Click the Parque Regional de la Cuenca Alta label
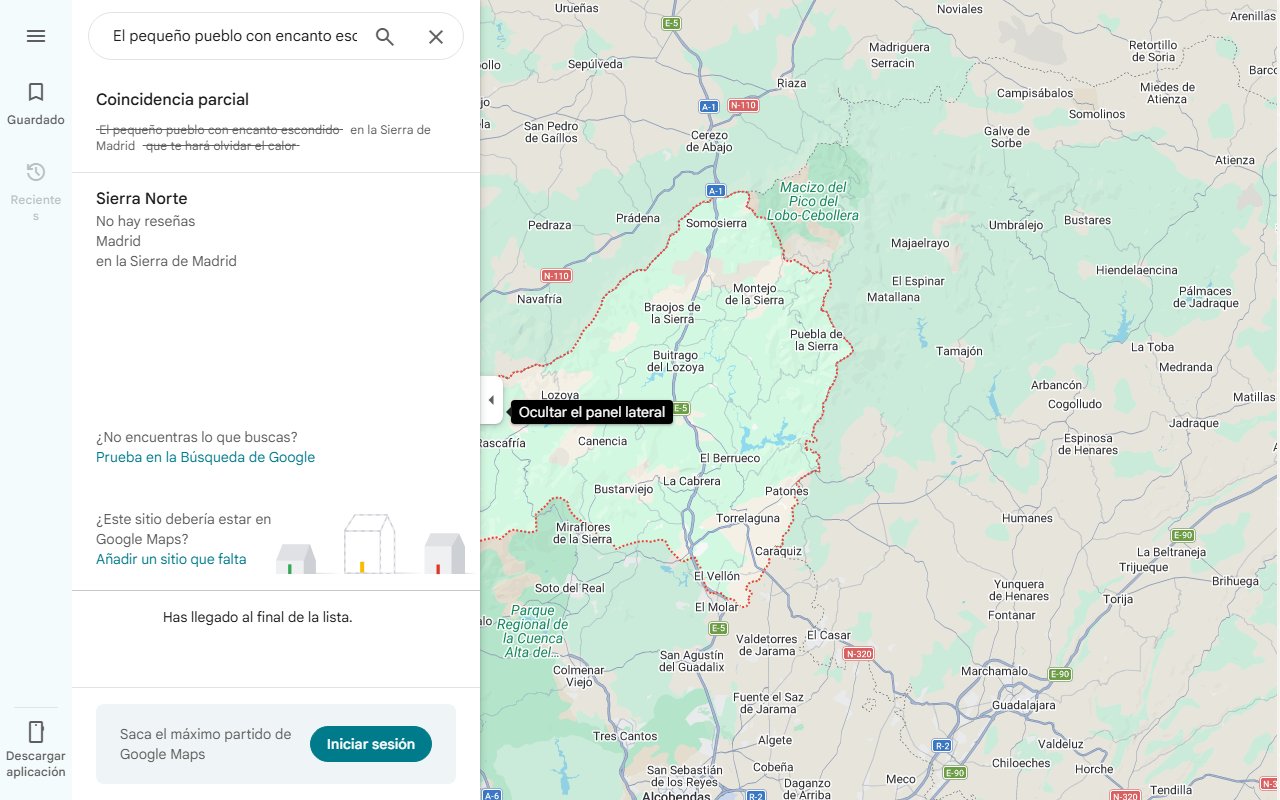 click(531, 630)
